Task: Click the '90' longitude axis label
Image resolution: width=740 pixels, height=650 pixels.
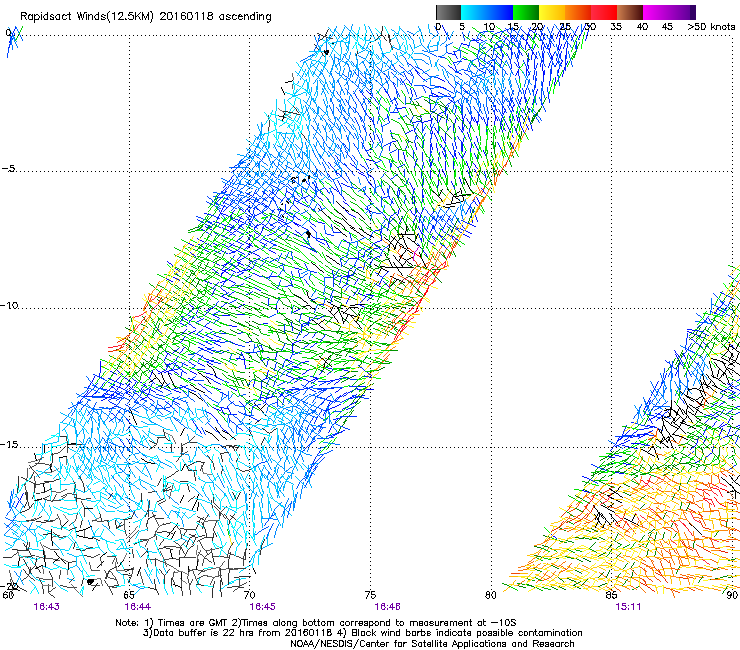Action: [732, 595]
